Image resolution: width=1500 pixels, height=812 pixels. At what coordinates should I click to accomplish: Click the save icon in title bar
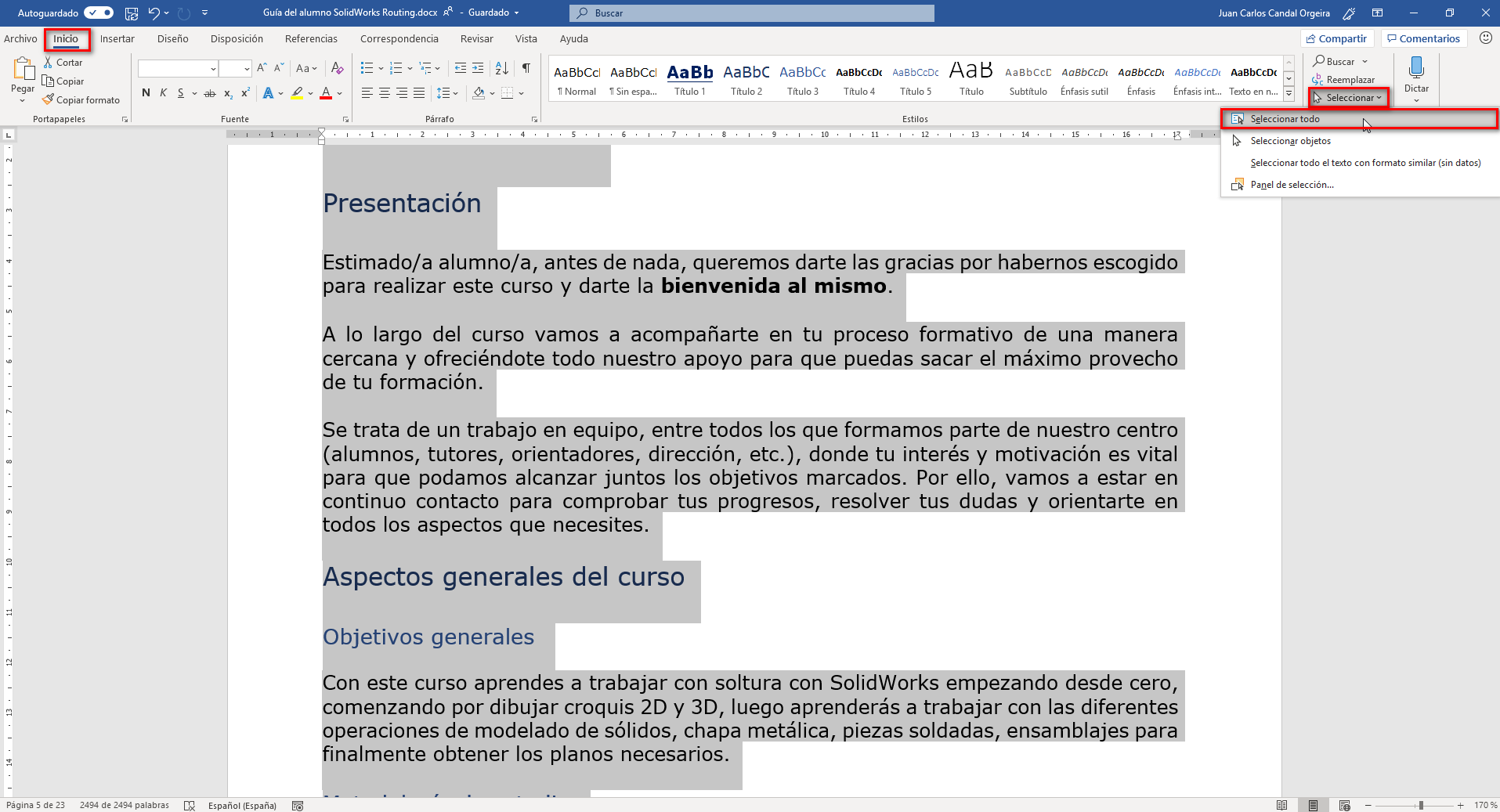[132, 13]
